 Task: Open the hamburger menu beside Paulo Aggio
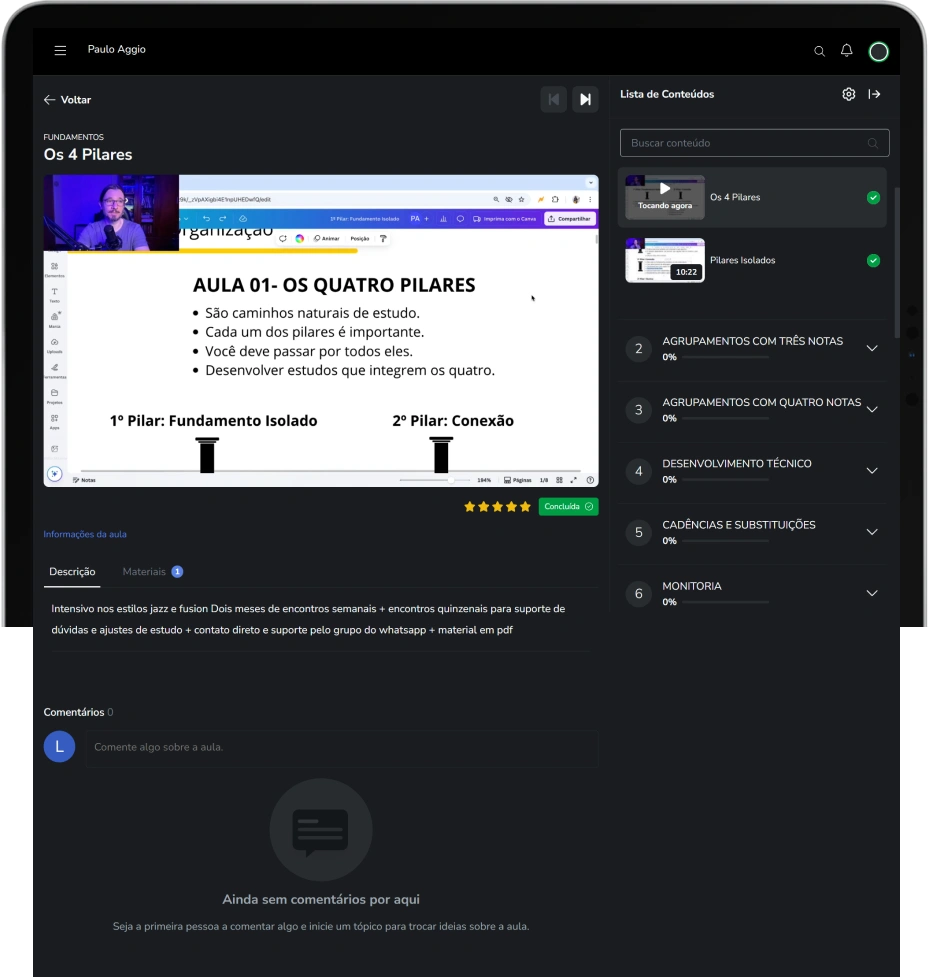pyautogui.click(x=60, y=50)
